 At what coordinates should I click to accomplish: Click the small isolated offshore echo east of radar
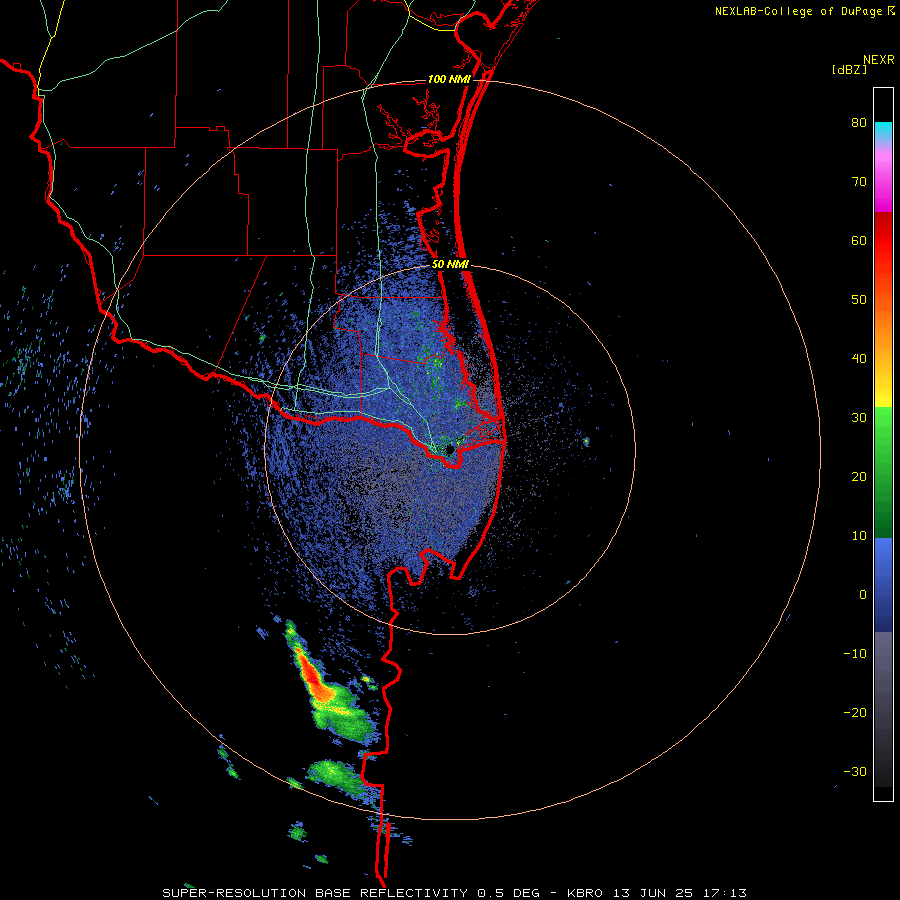point(586,441)
